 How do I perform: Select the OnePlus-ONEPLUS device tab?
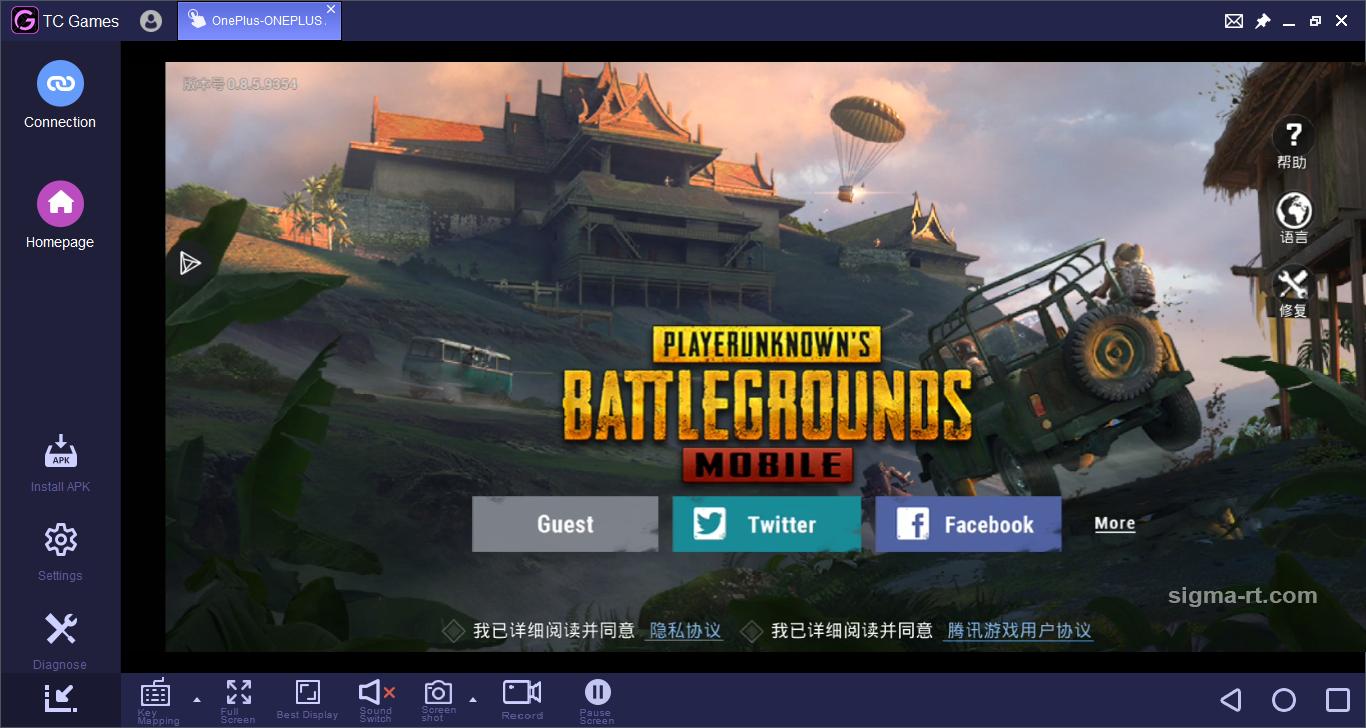point(259,21)
